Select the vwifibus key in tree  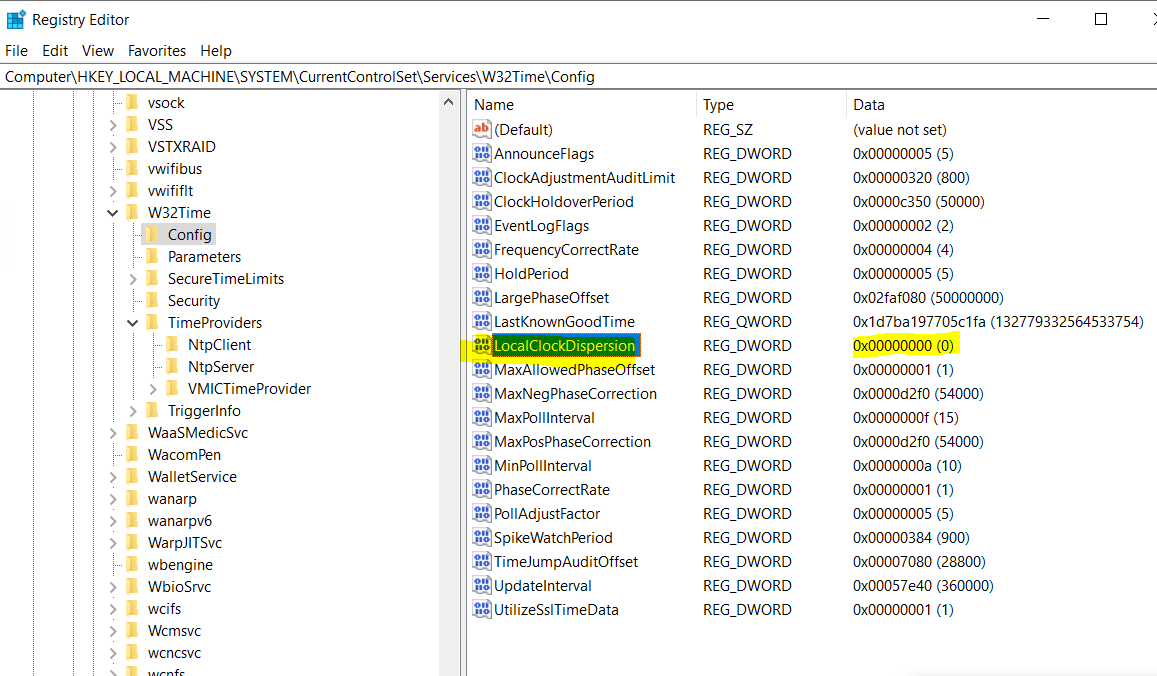175,169
